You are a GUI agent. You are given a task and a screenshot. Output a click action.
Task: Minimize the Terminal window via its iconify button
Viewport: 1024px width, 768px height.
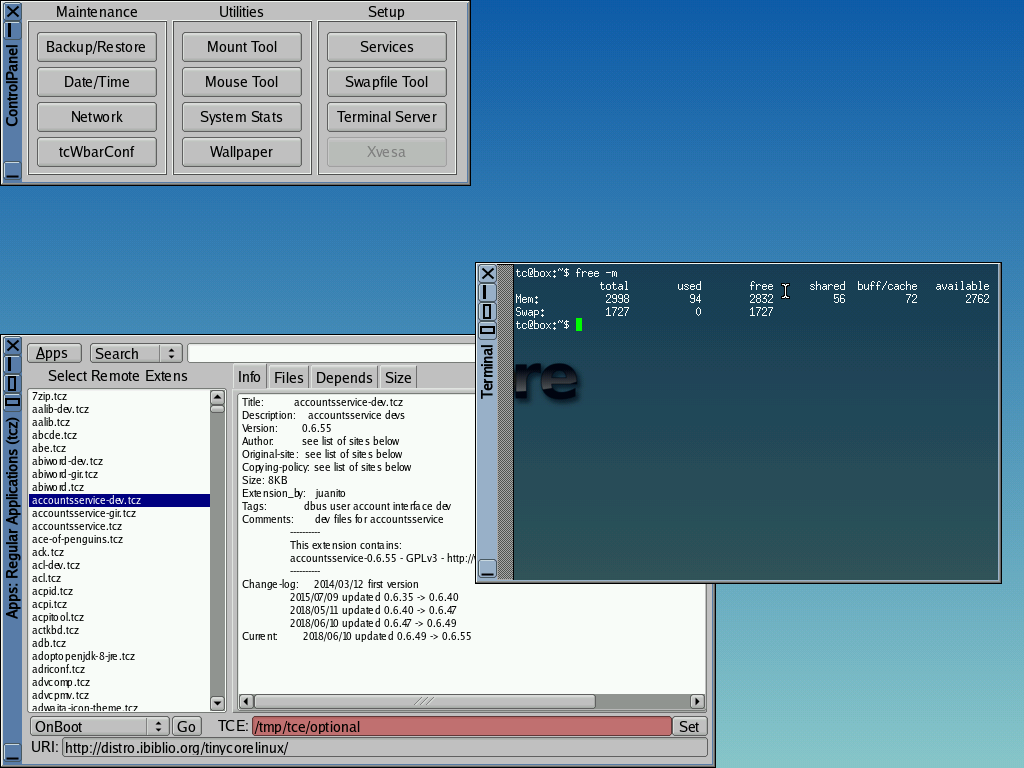coord(487,292)
